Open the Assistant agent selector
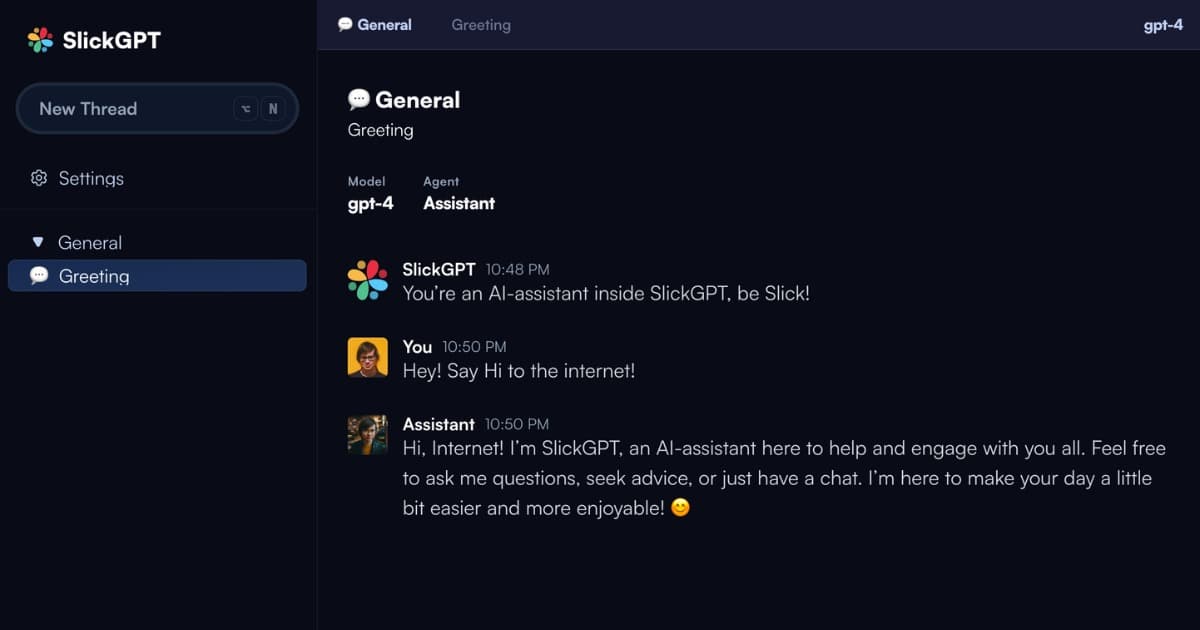 coord(459,203)
